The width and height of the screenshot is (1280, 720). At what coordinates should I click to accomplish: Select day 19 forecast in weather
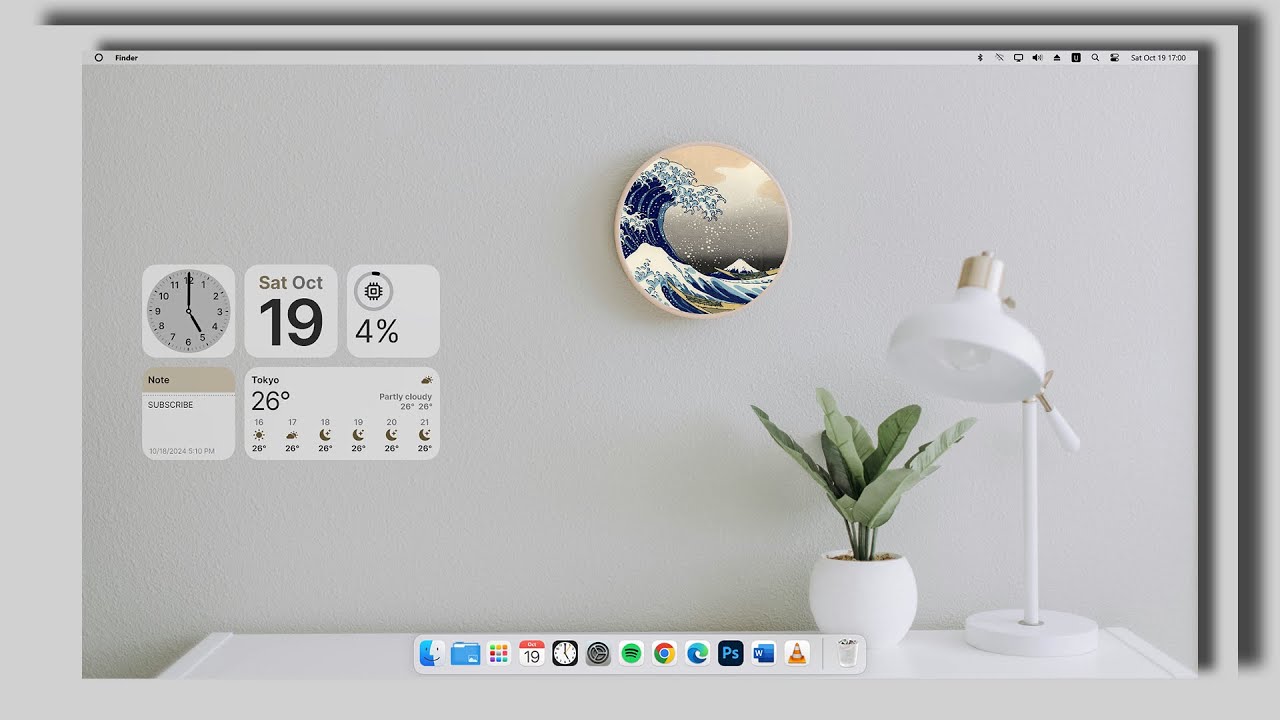pyautogui.click(x=358, y=435)
